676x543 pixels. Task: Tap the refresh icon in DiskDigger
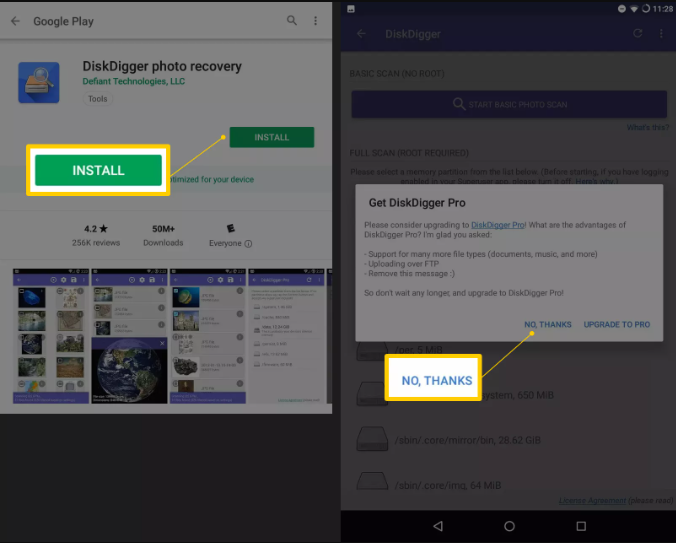pos(638,33)
